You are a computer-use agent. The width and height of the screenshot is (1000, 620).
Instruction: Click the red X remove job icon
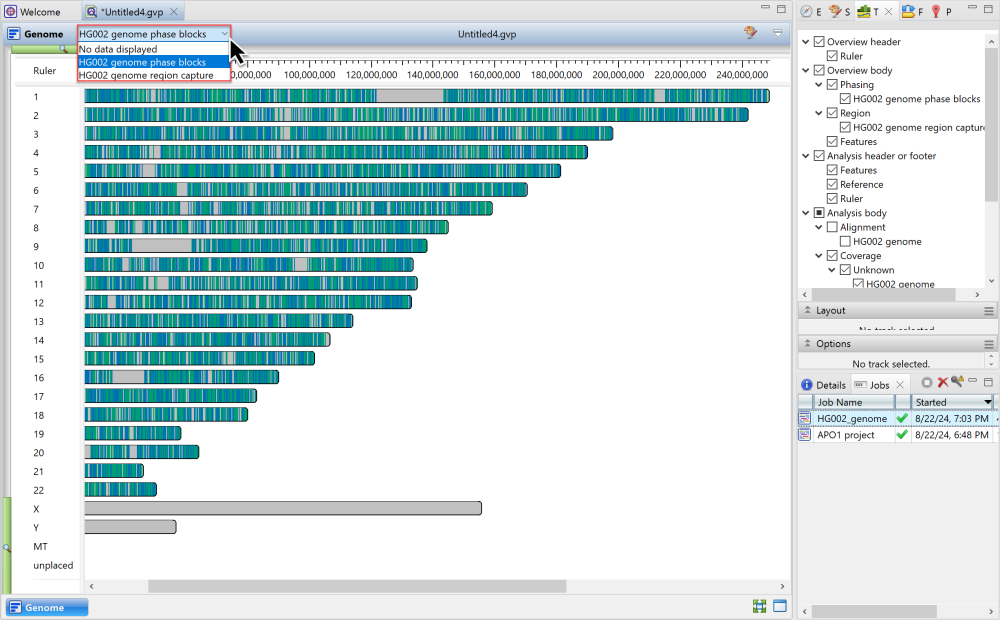(x=943, y=383)
